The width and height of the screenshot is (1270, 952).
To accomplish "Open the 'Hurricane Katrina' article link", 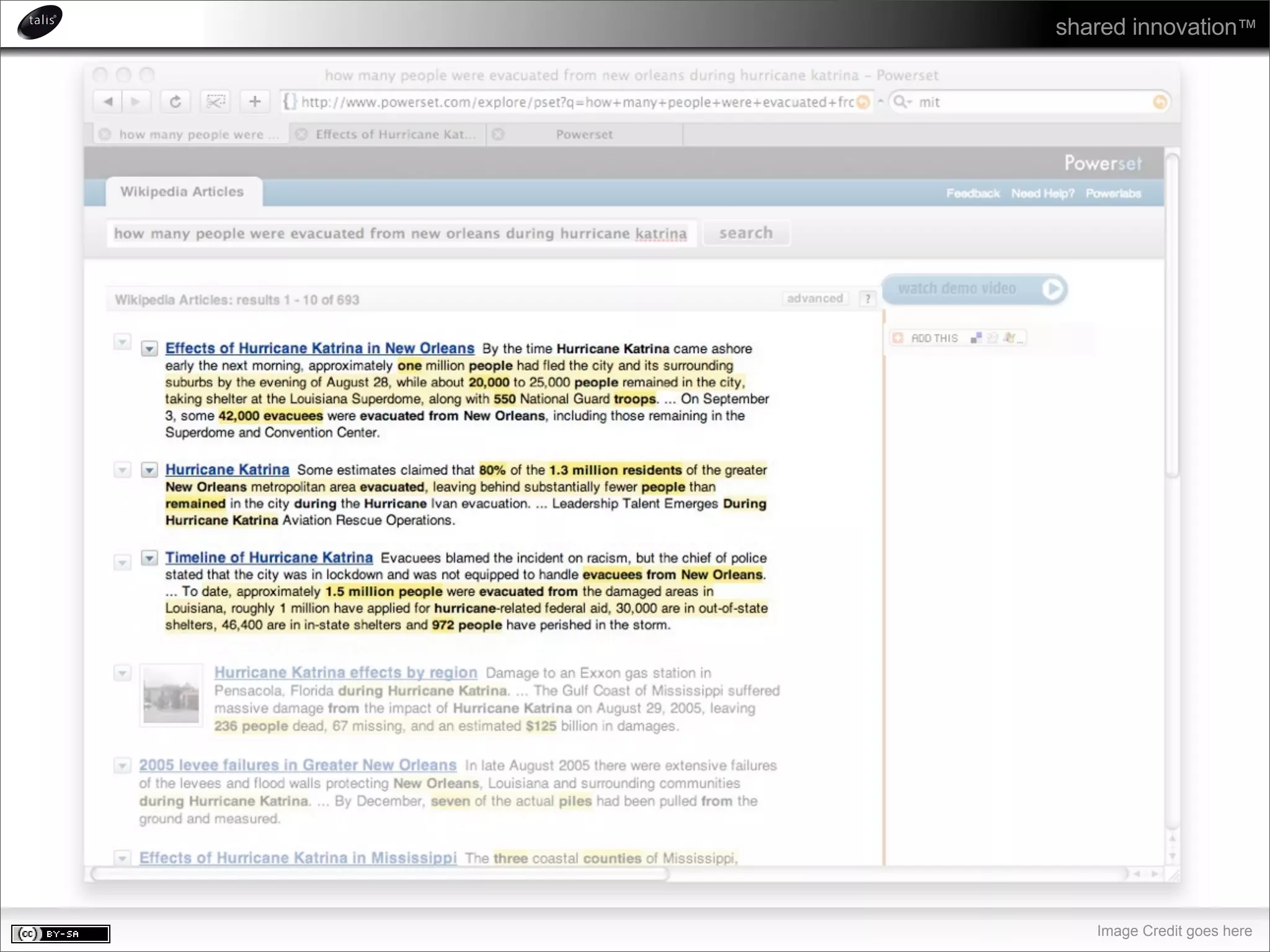I will tap(227, 470).
